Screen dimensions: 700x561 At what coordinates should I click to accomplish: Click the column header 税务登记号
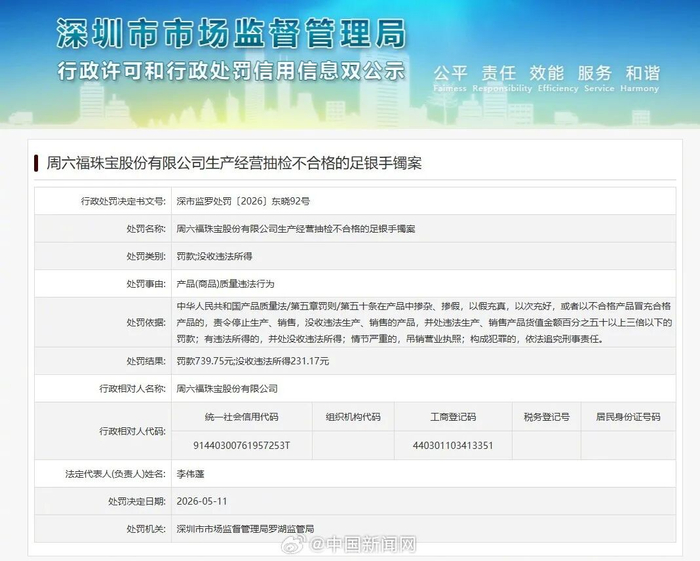(546, 417)
